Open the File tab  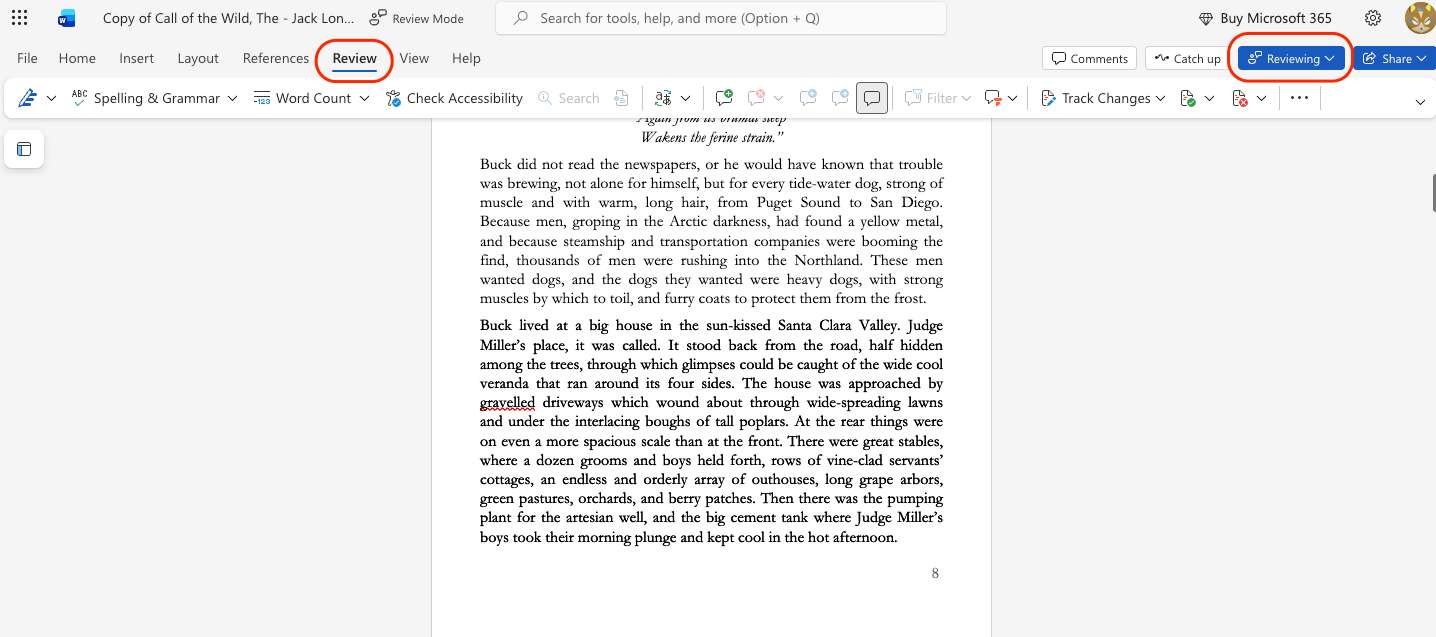pos(27,58)
